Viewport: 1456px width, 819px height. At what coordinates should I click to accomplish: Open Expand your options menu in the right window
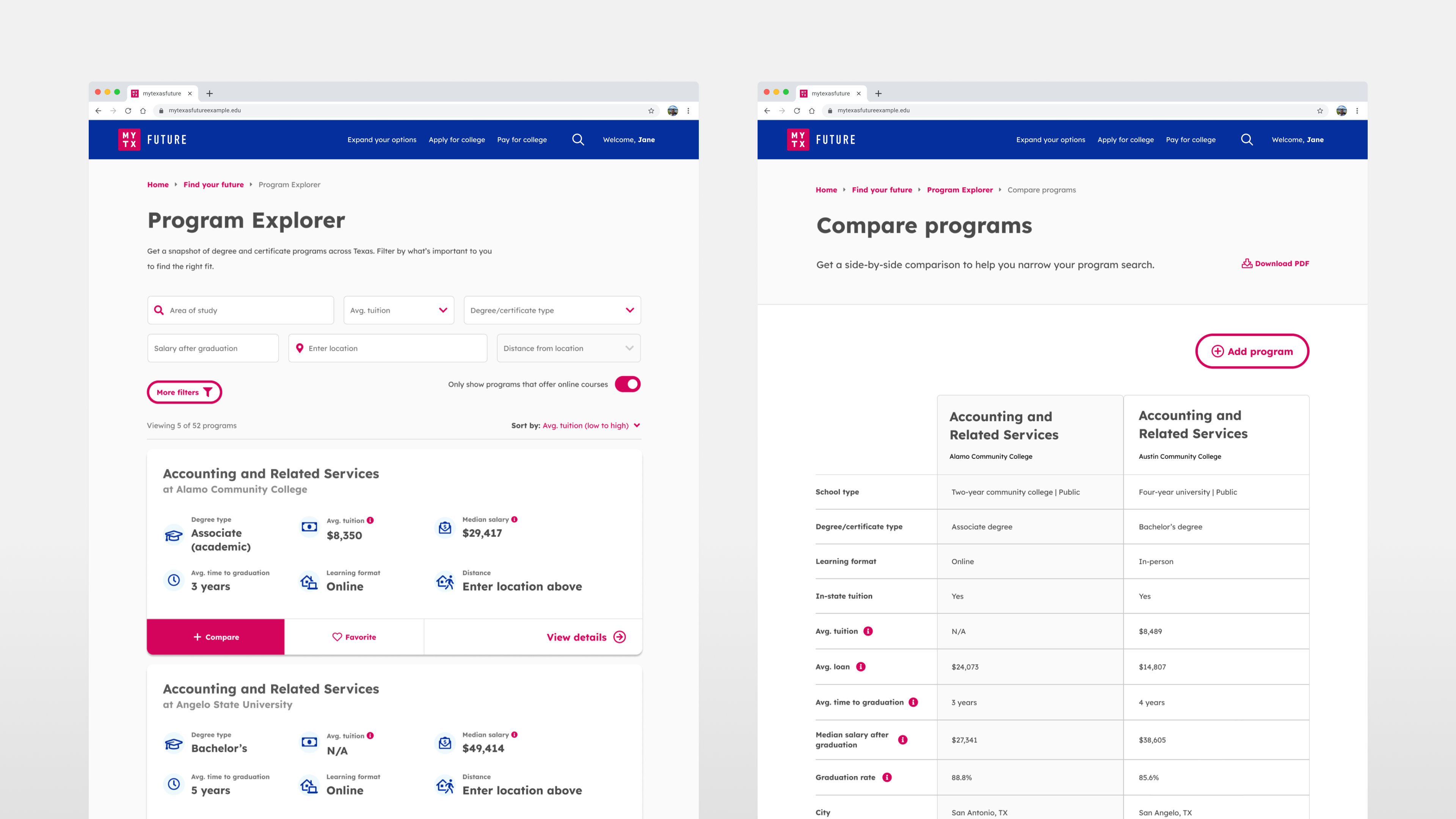click(x=1050, y=140)
